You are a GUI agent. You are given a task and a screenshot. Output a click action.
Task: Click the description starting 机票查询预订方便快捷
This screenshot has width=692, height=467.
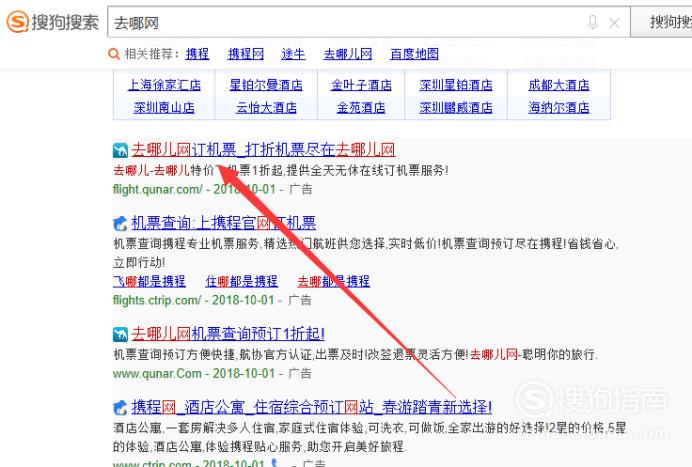coord(355,354)
